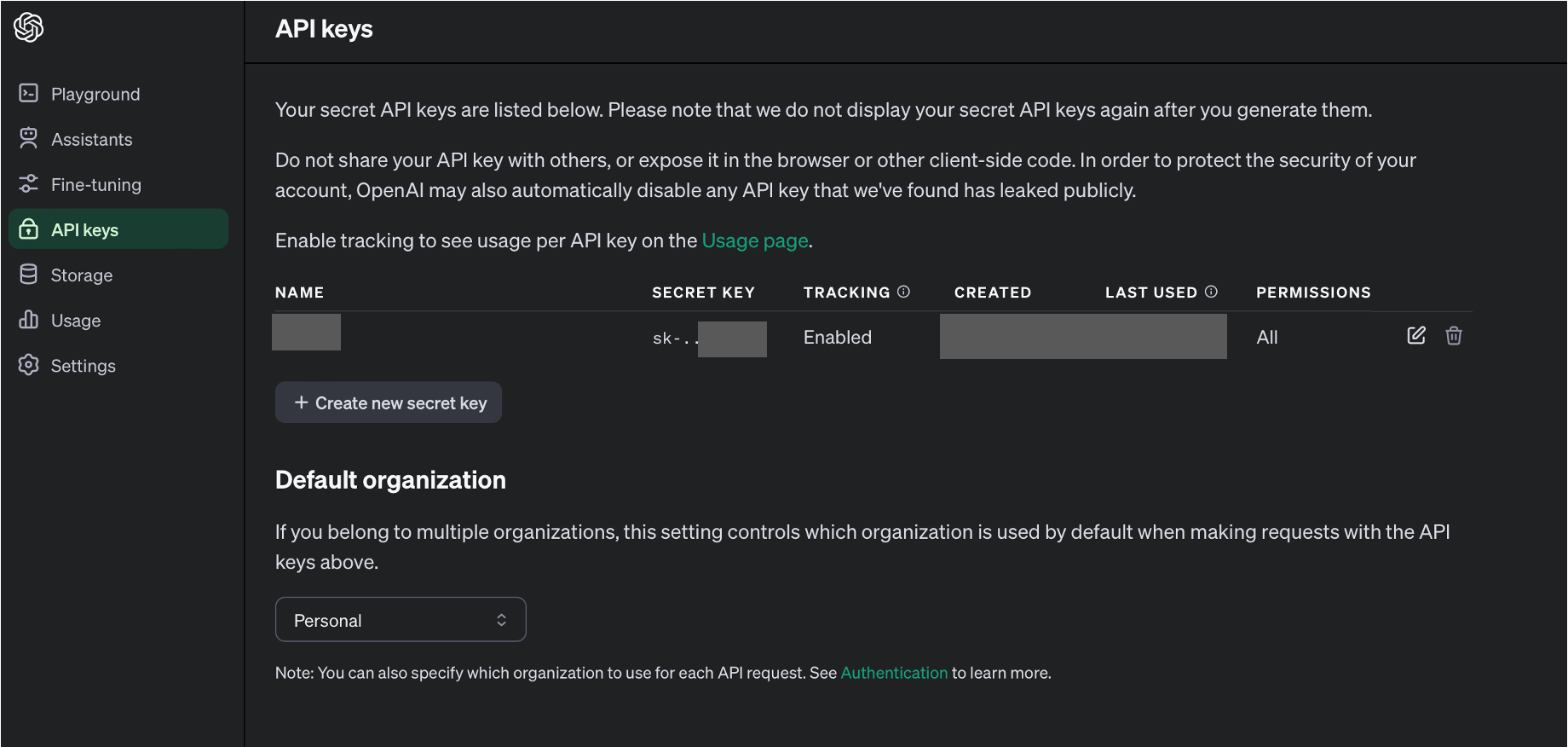Click the Settings gear icon
This screenshot has height=747, width=1568.
(x=29, y=365)
